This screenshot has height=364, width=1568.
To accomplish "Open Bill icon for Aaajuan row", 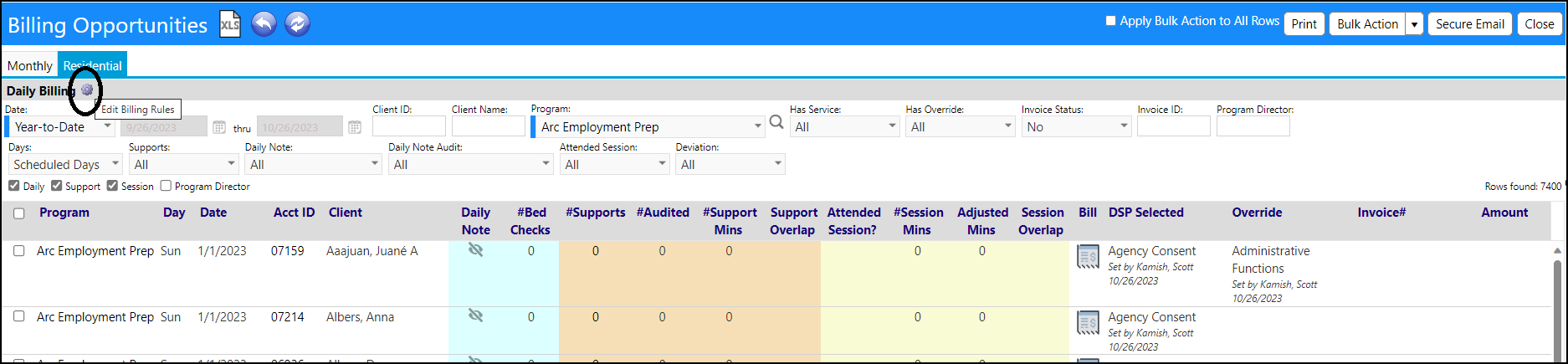I will click(x=1088, y=257).
